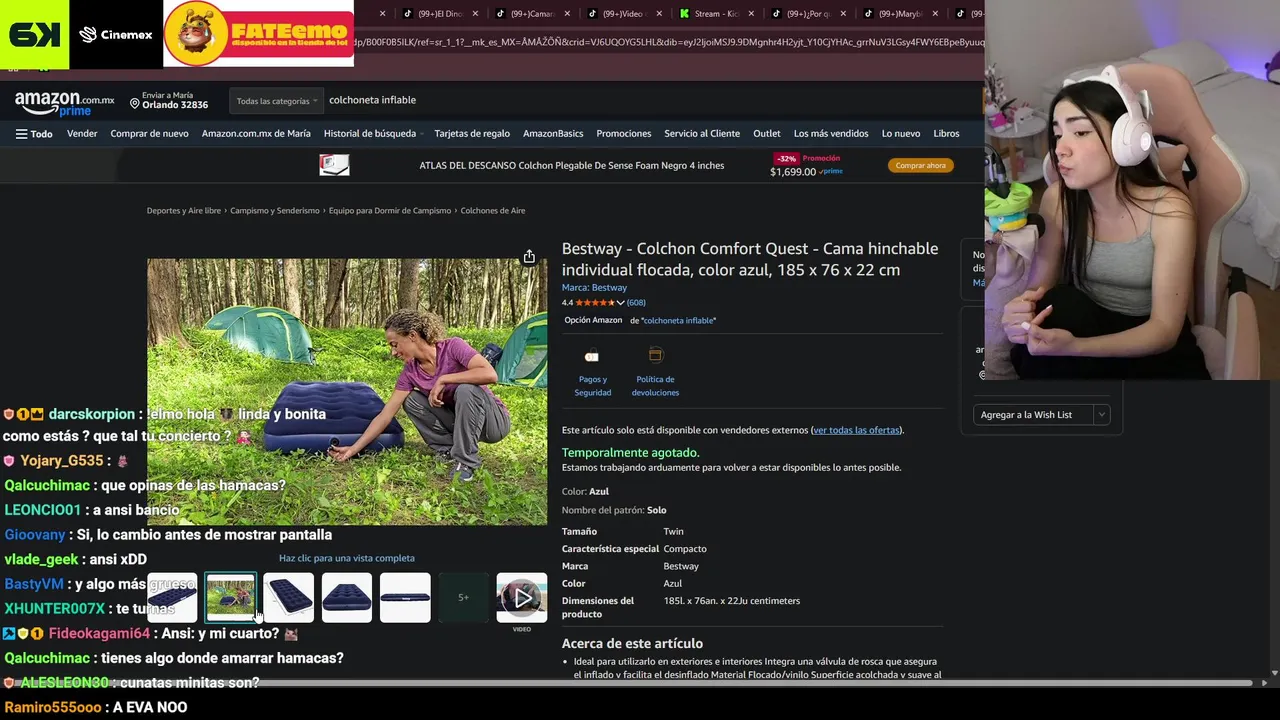Open the Vender nav item
The width and height of the screenshot is (1280, 720).
tap(82, 134)
